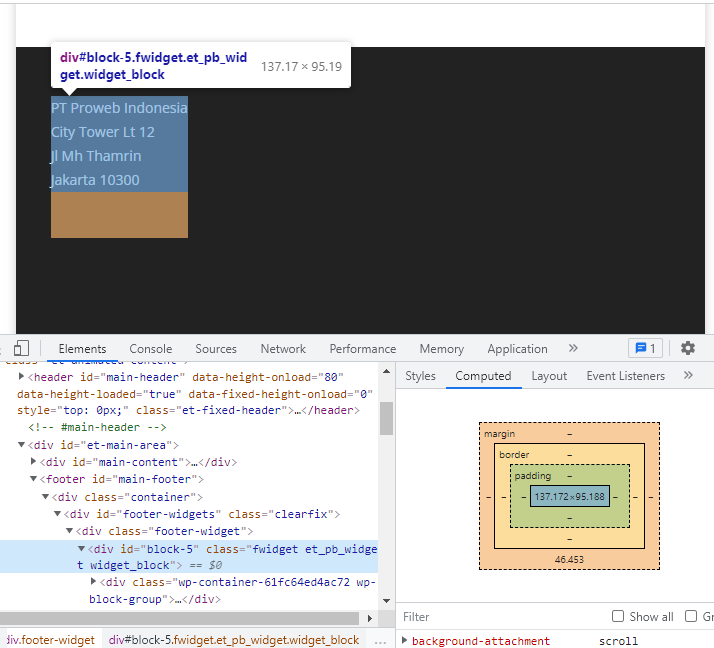Click the Filter input in Computed pane

tap(501, 617)
